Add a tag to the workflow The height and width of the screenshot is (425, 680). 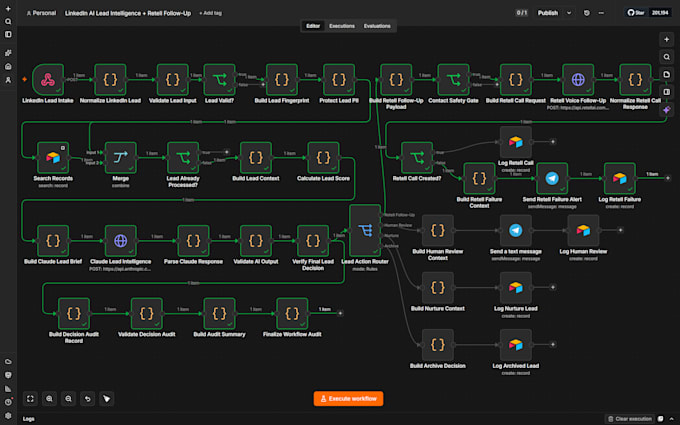210,13
